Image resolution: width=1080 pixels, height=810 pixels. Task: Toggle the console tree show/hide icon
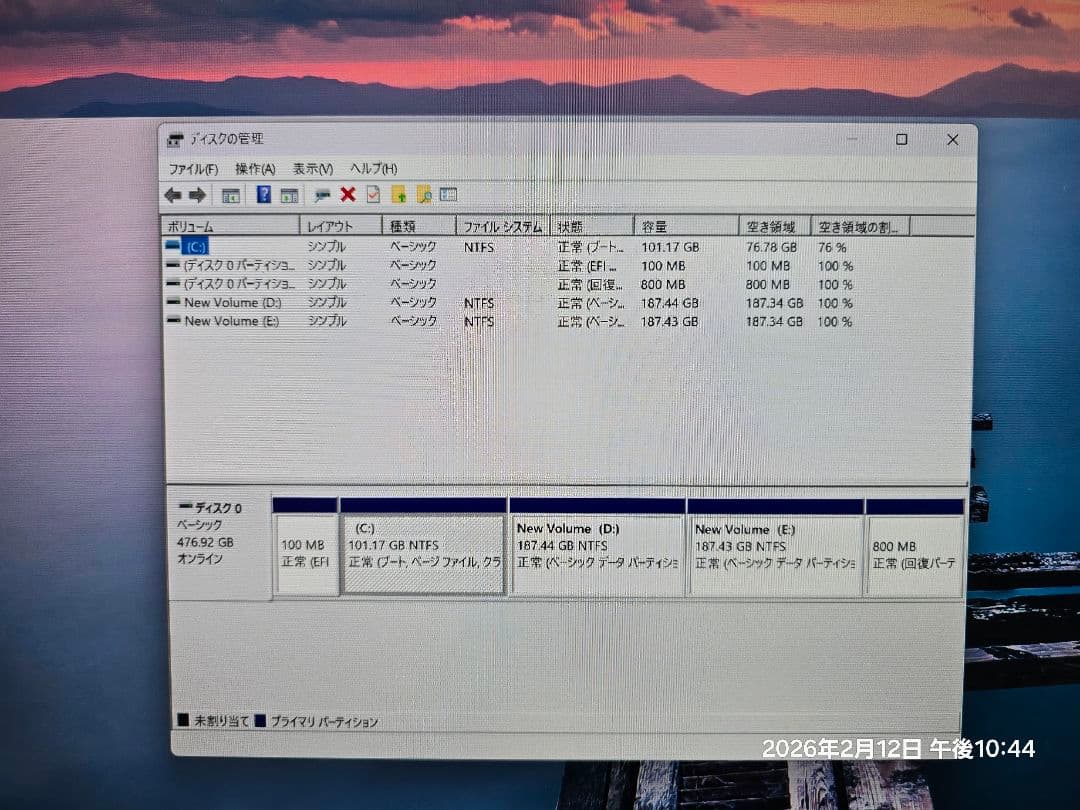point(229,195)
